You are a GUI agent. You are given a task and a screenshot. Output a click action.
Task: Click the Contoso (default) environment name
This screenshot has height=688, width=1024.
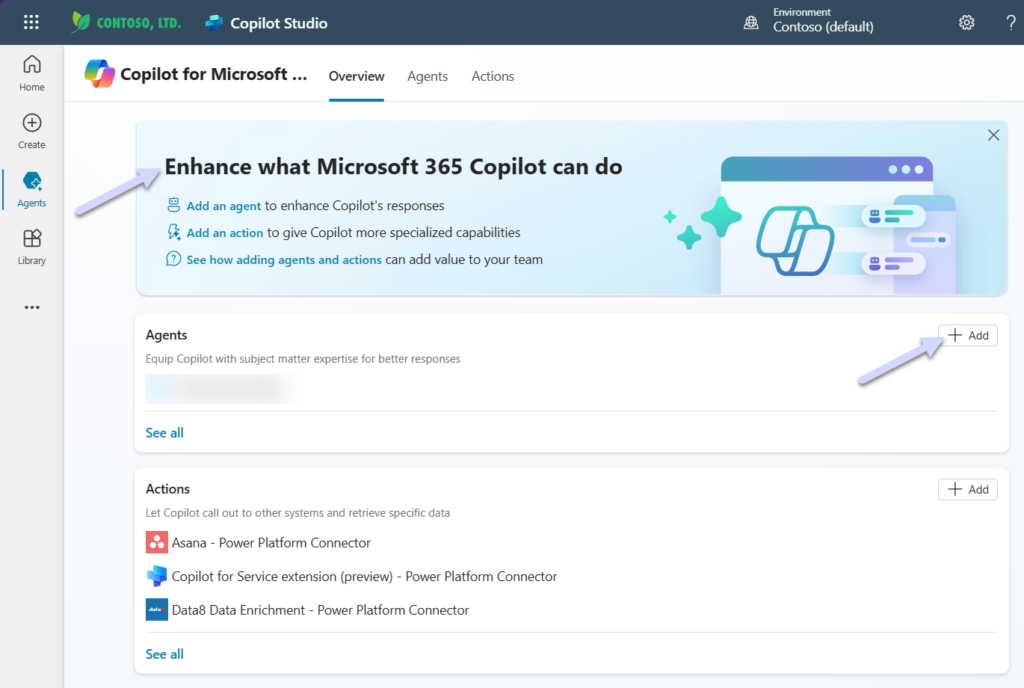pyautogui.click(x=823, y=27)
